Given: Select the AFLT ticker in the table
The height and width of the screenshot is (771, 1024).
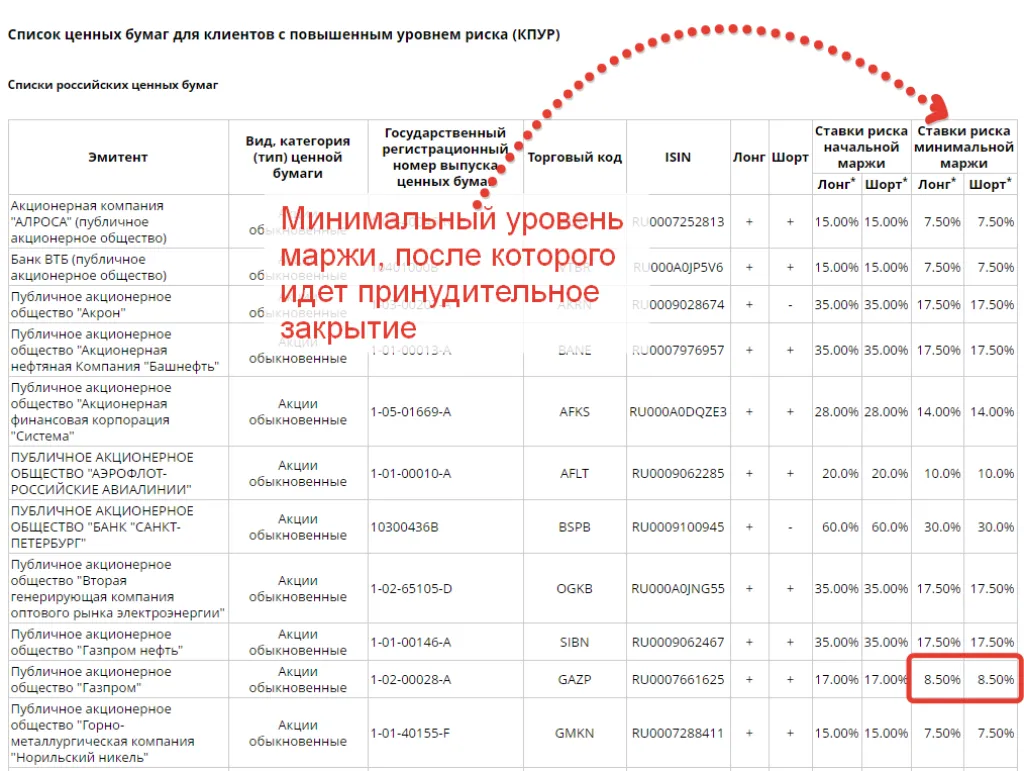Looking at the screenshot, I should click(x=575, y=474).
